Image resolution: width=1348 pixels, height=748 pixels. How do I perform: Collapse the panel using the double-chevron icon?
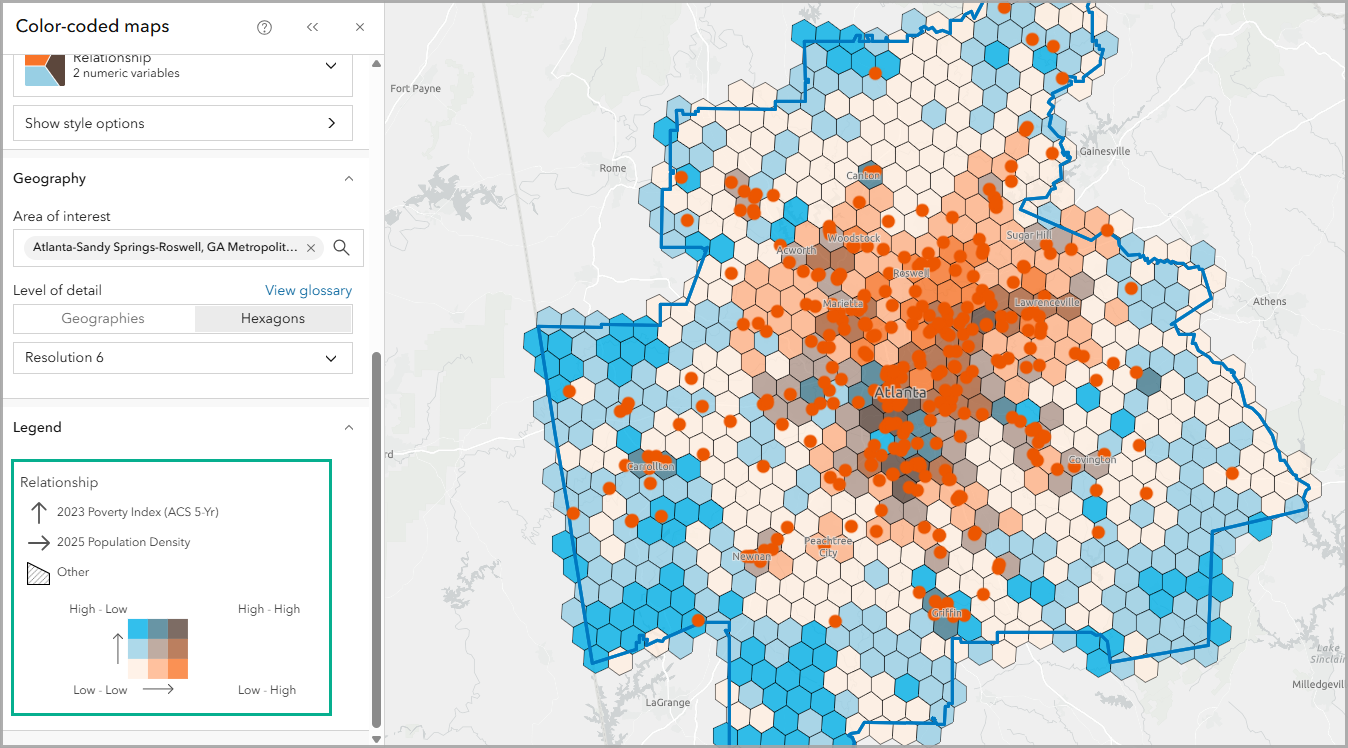coord(312,27)
